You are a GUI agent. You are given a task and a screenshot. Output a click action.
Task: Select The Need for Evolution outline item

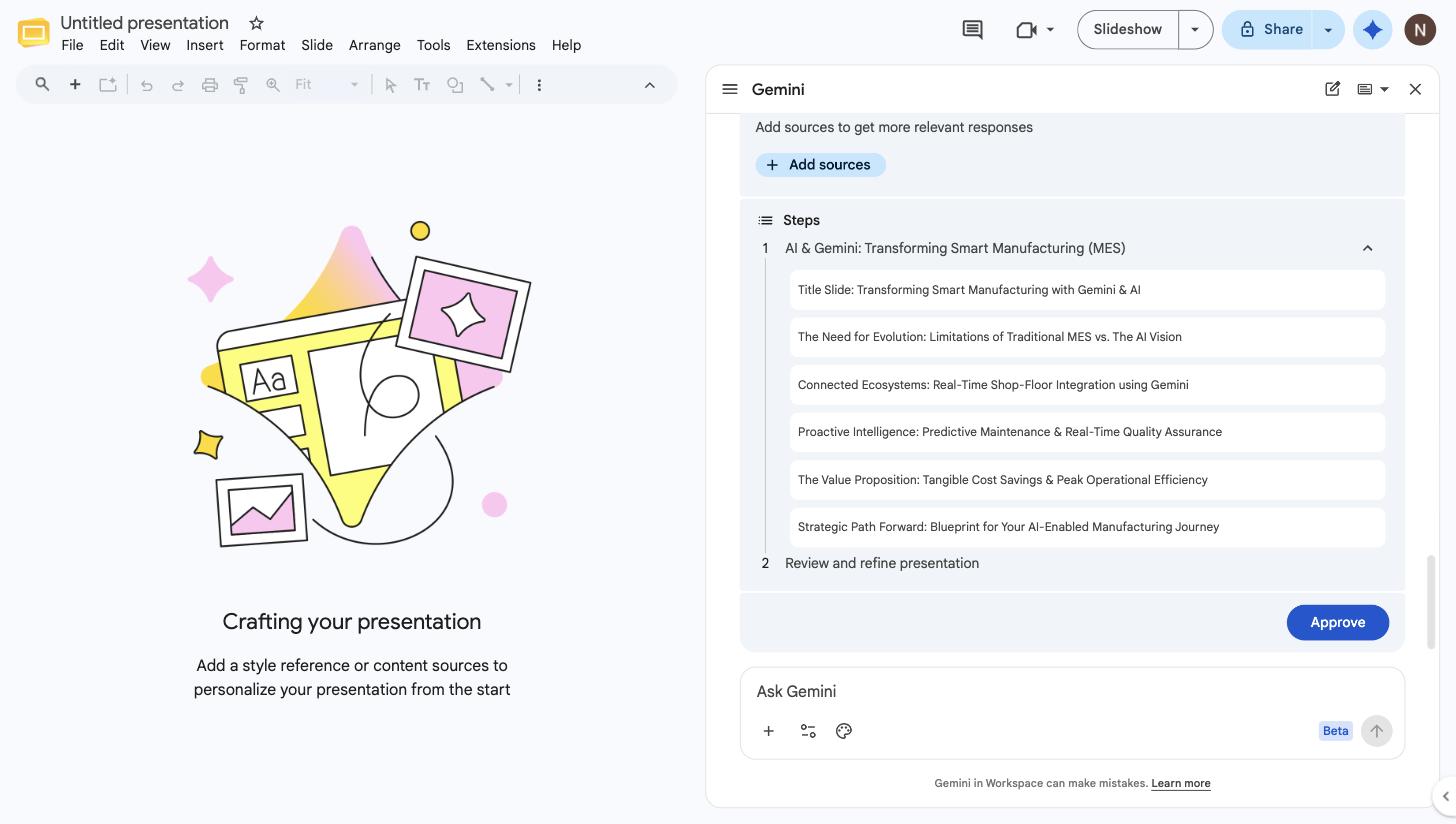pos(1087,337)
